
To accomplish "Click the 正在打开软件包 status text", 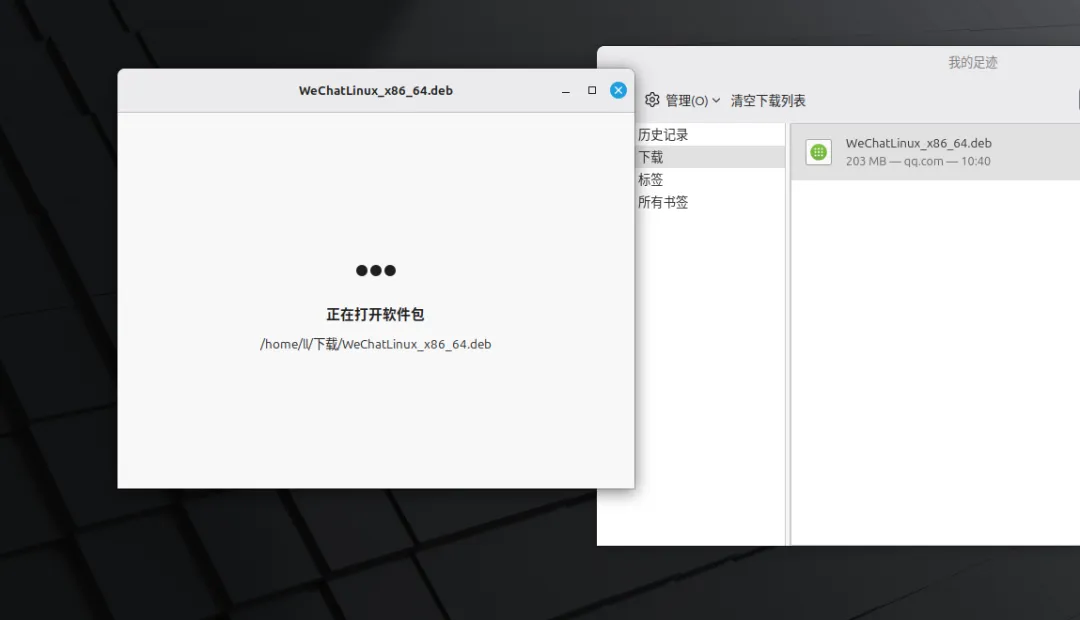I will coord(375,315).
